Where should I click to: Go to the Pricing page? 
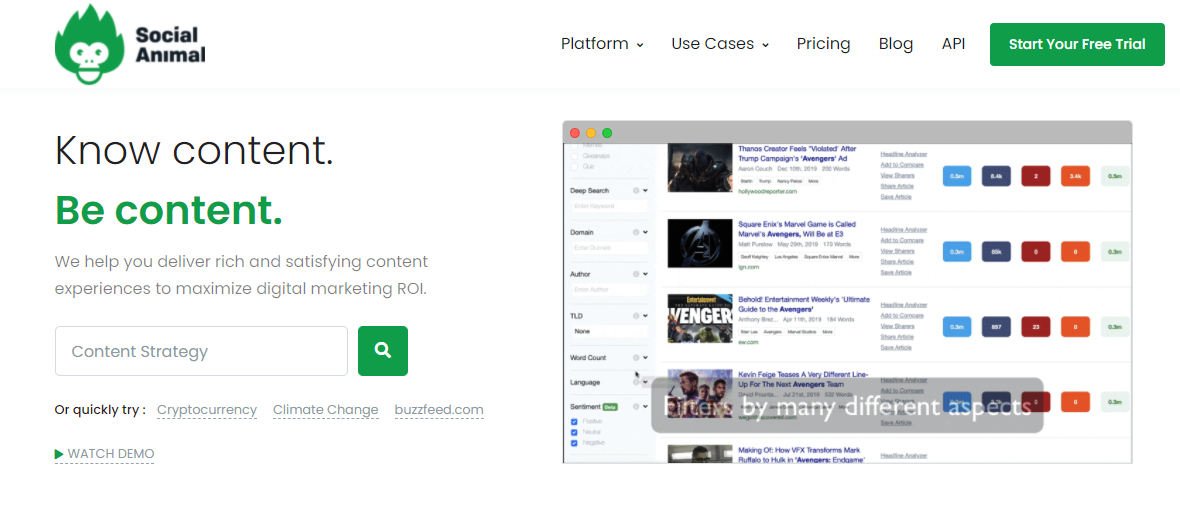coord(823,44)
